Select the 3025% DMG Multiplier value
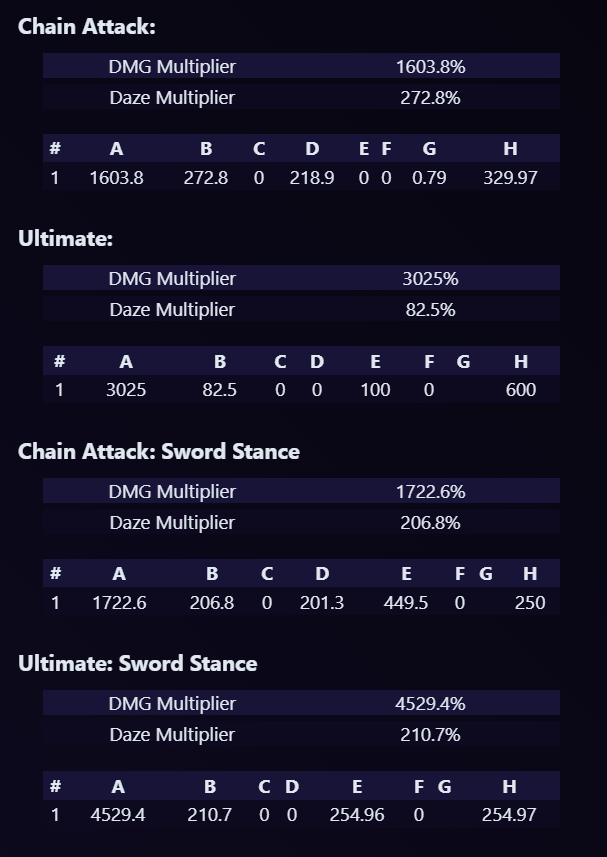 pos(430,279)
